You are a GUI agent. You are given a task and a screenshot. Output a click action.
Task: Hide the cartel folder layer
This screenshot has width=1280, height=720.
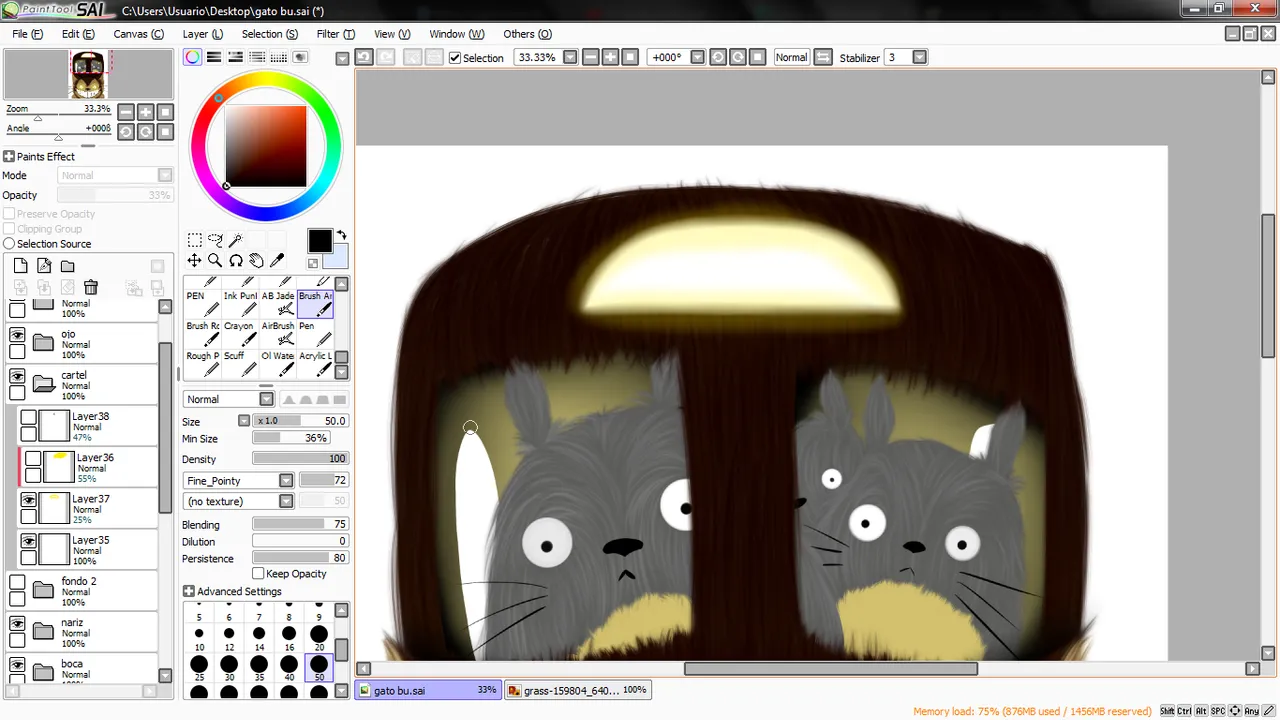(x=17, y=377)
